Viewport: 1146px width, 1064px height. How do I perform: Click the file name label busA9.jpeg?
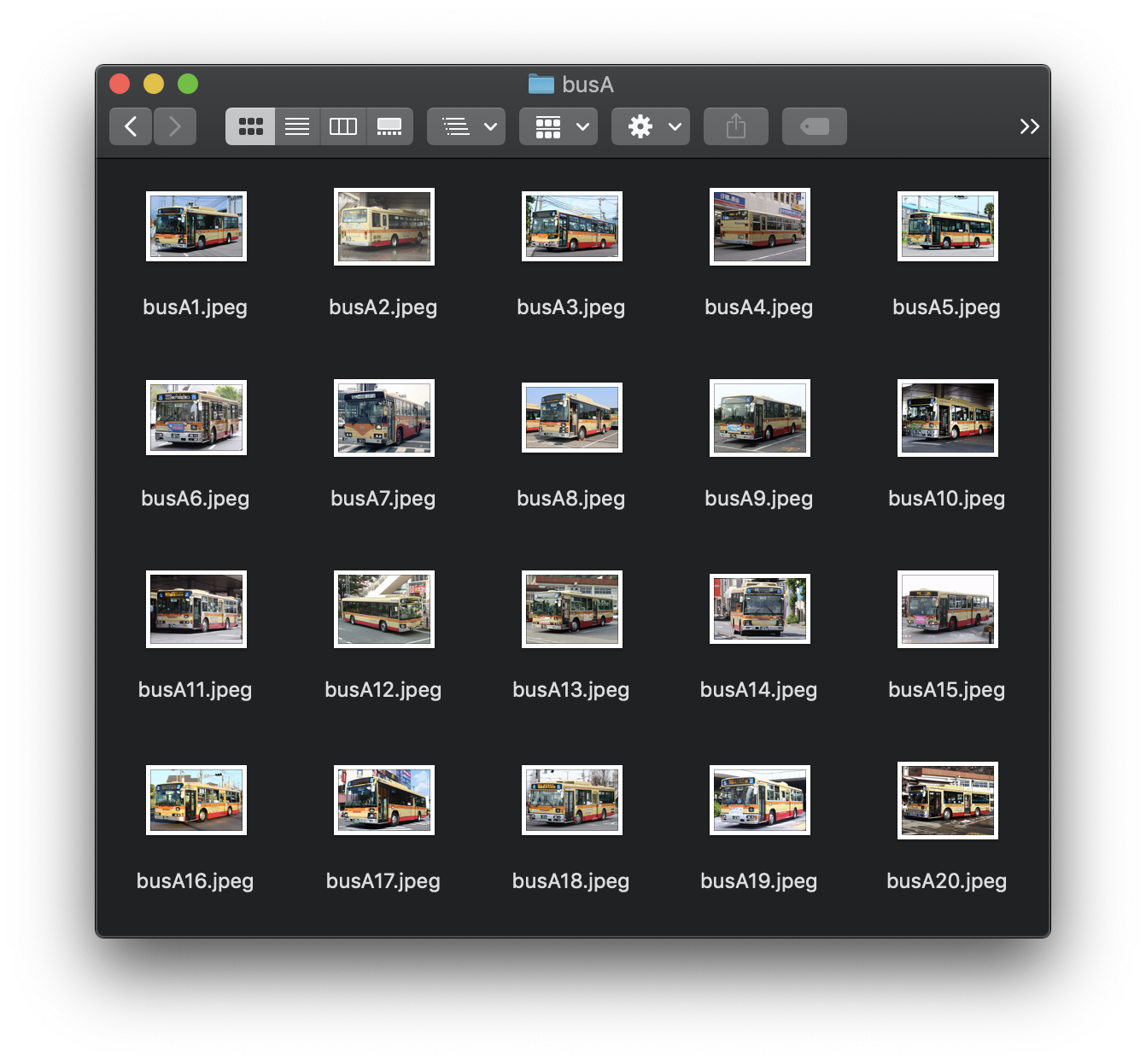(x=759, y=499)
